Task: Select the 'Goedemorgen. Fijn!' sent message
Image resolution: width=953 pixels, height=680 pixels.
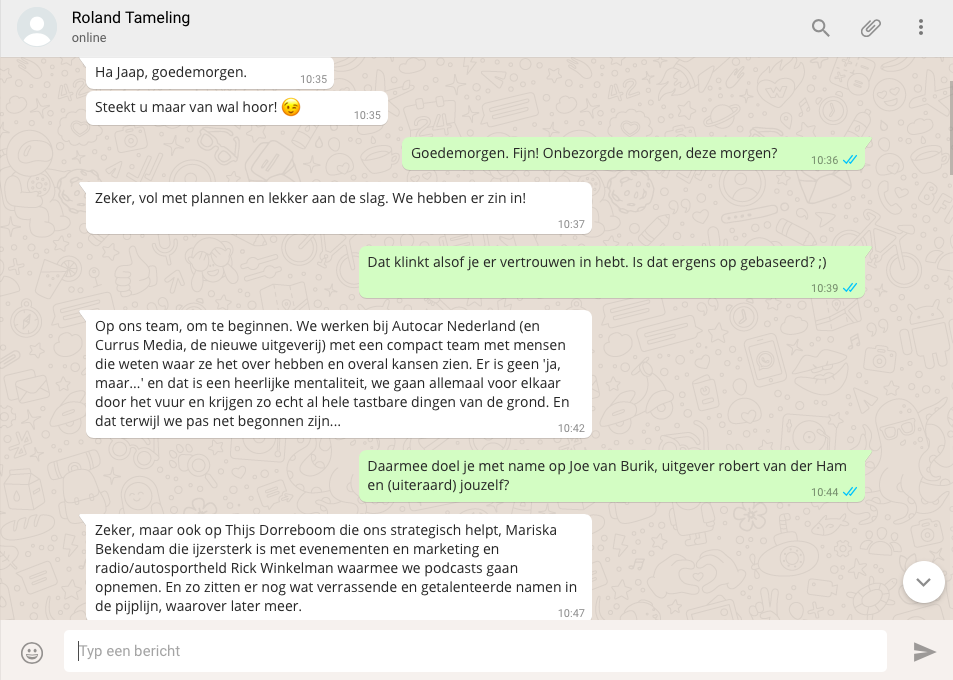Action: click(x=633, y=154)
